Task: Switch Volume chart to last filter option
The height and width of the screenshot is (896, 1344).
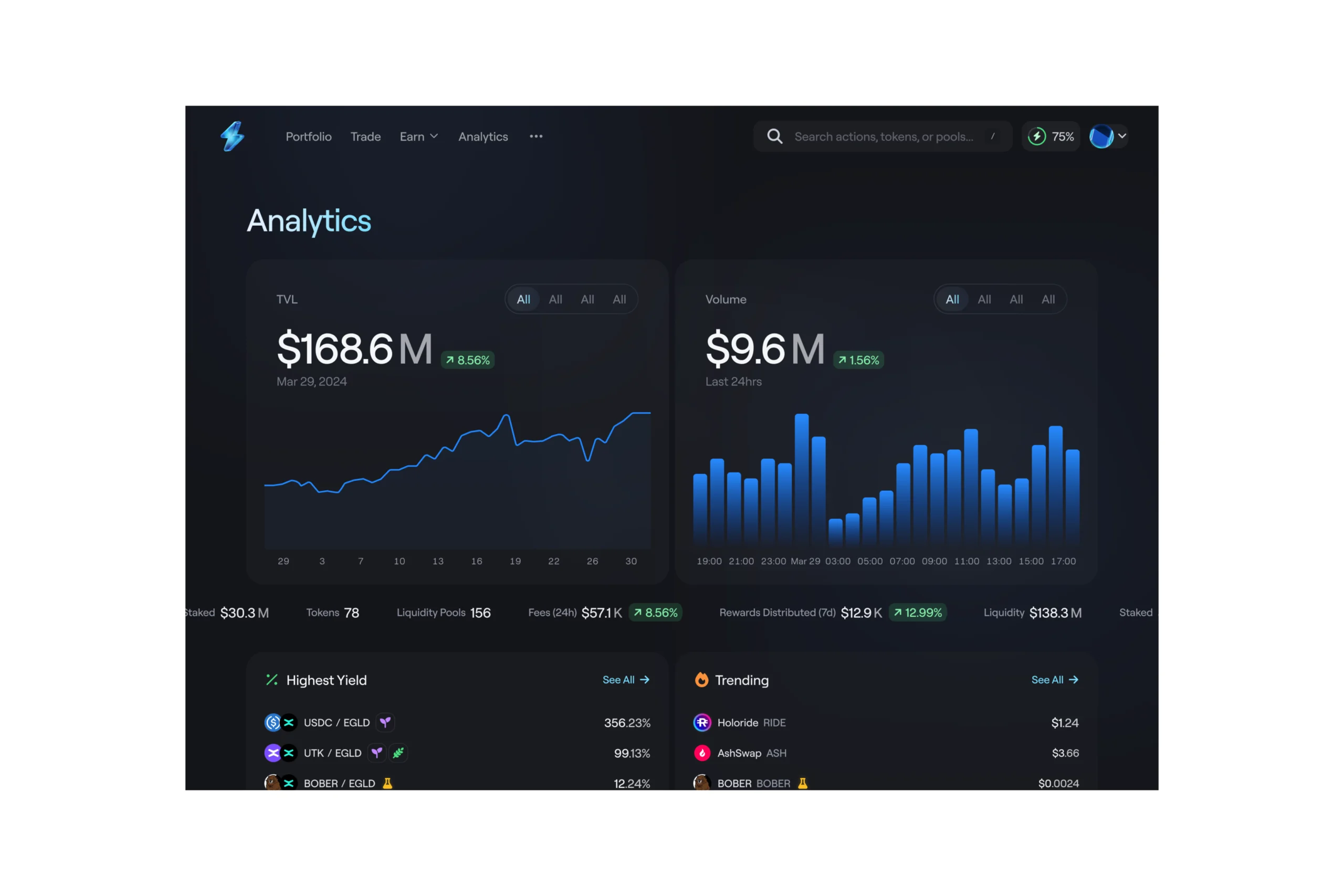Action: [1048, 299]
